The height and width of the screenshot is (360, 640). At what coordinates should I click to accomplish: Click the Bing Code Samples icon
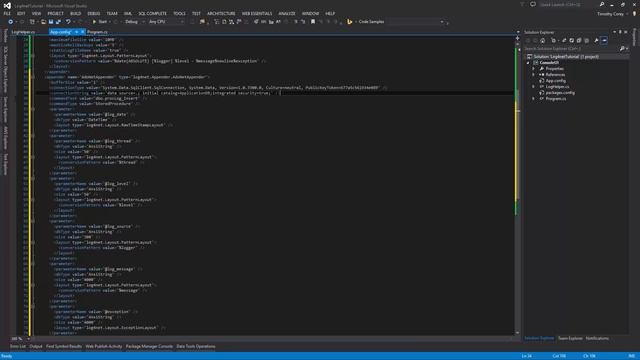(350, 22)
